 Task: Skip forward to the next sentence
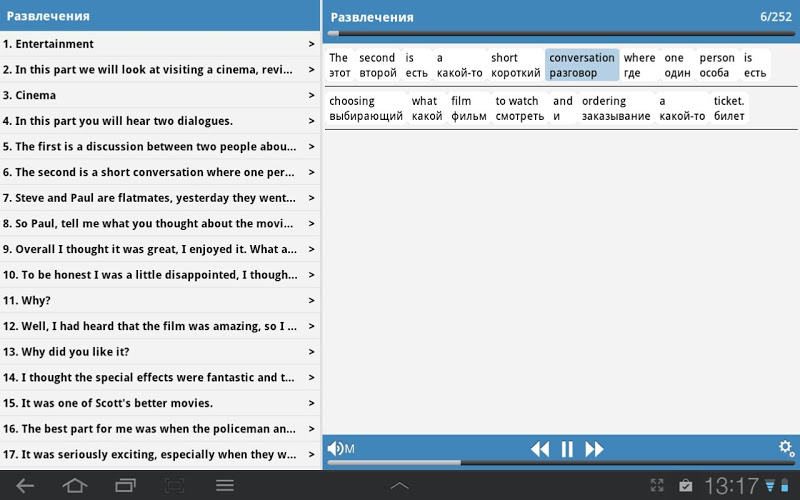594,449
